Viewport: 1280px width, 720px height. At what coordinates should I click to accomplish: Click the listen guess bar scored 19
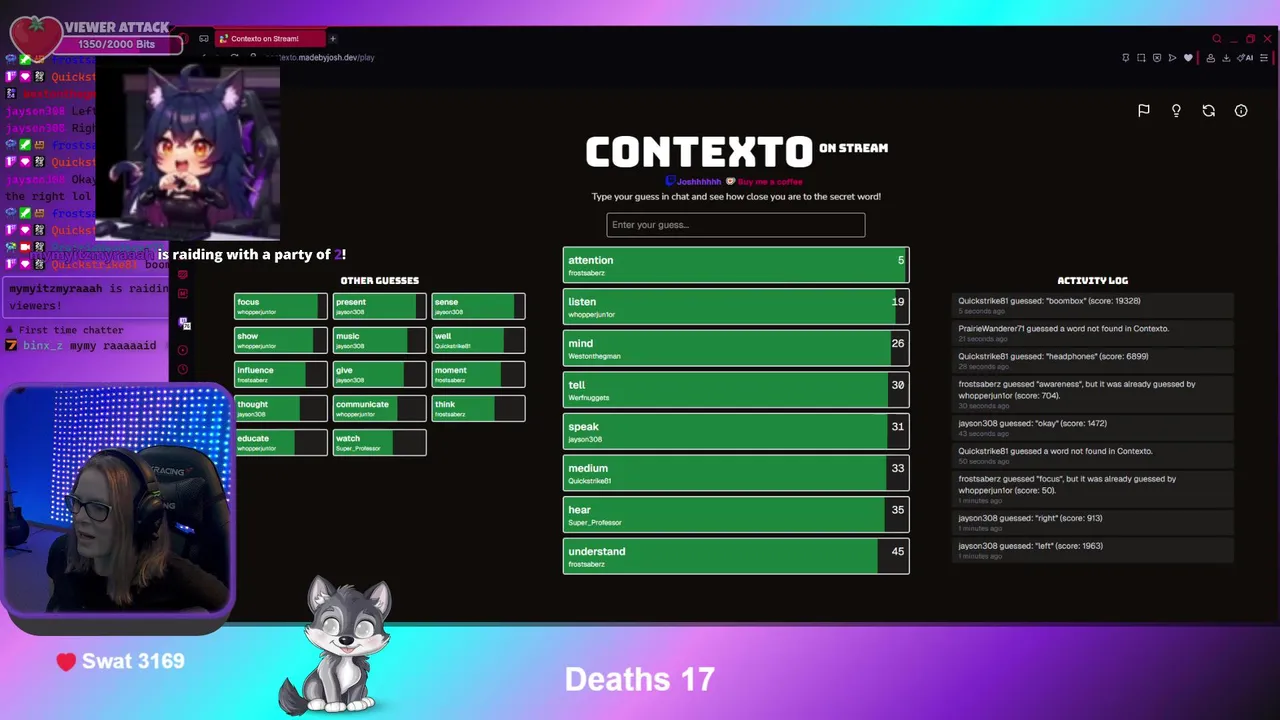coord(736,307)
